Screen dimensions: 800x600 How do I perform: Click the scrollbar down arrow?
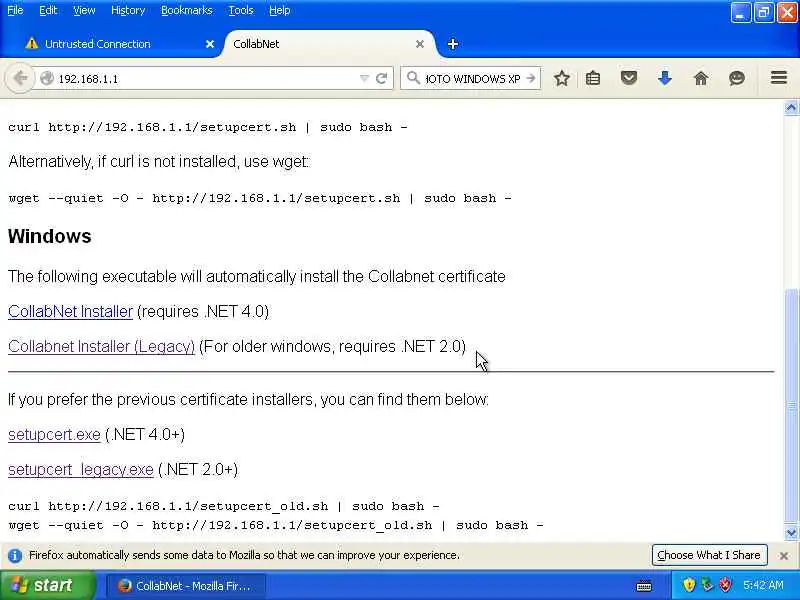791,533
